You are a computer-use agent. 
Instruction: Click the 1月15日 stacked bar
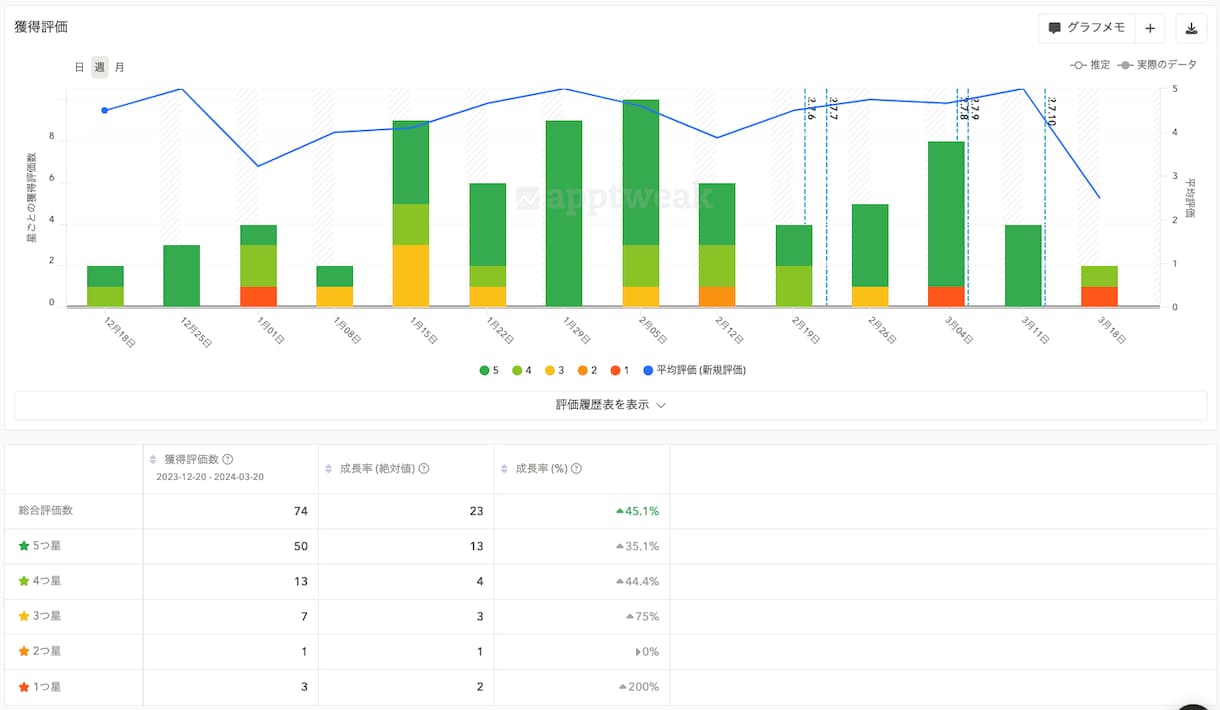[411, 213]
